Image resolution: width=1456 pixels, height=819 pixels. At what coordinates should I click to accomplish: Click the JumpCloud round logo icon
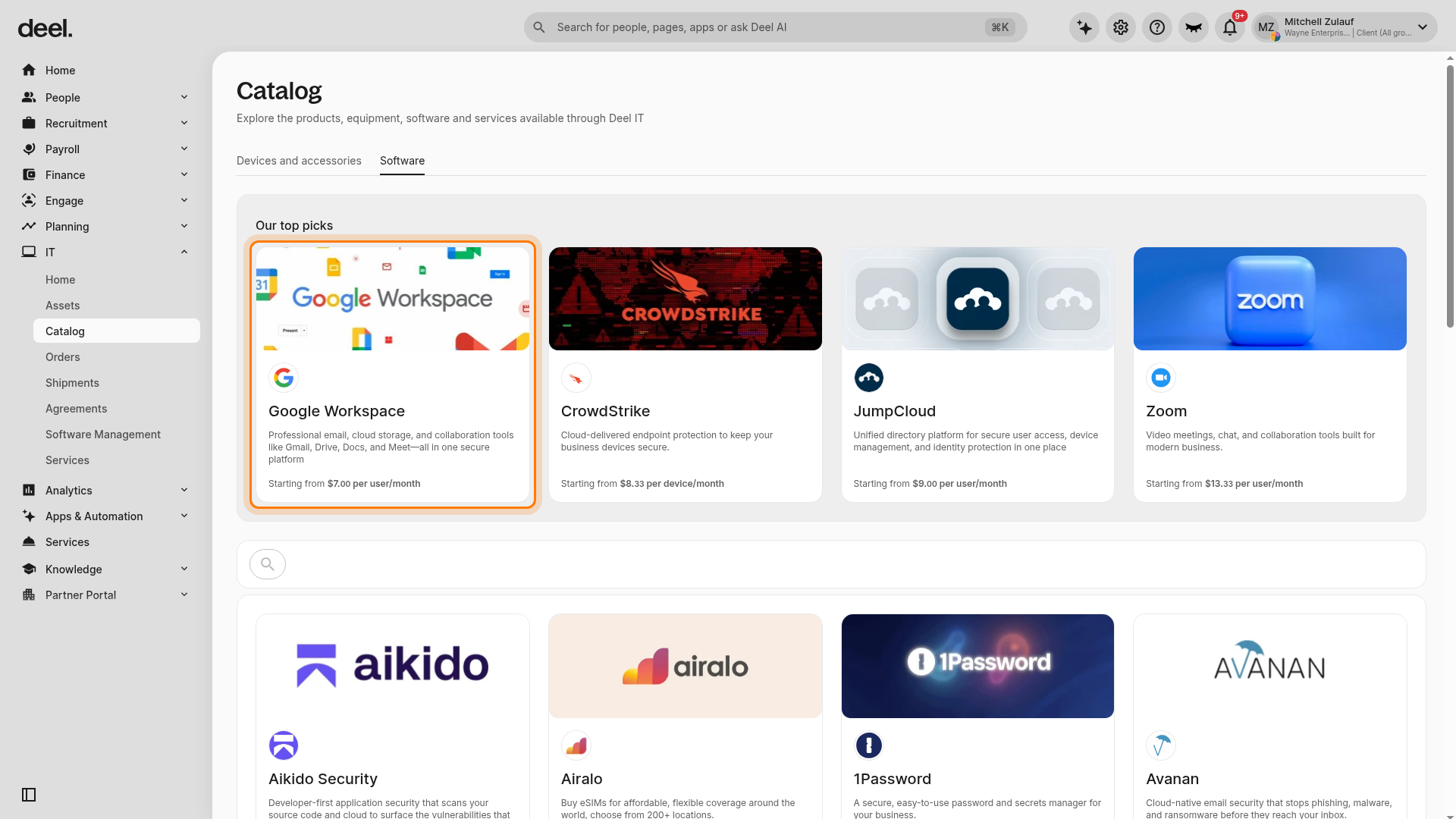click(869, 378)
